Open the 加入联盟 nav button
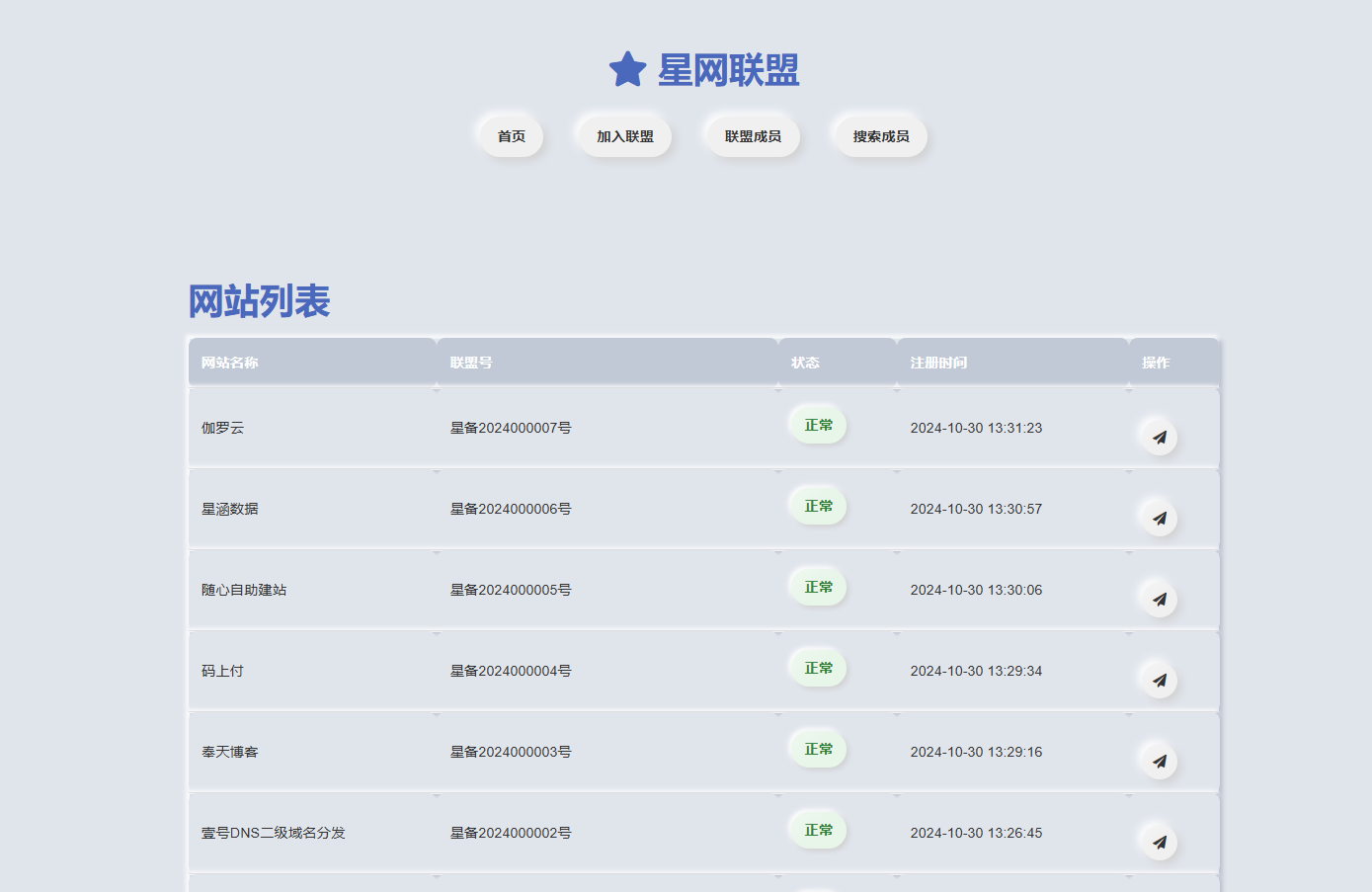This screenshot has height=892, width=1372. (624, 136)
